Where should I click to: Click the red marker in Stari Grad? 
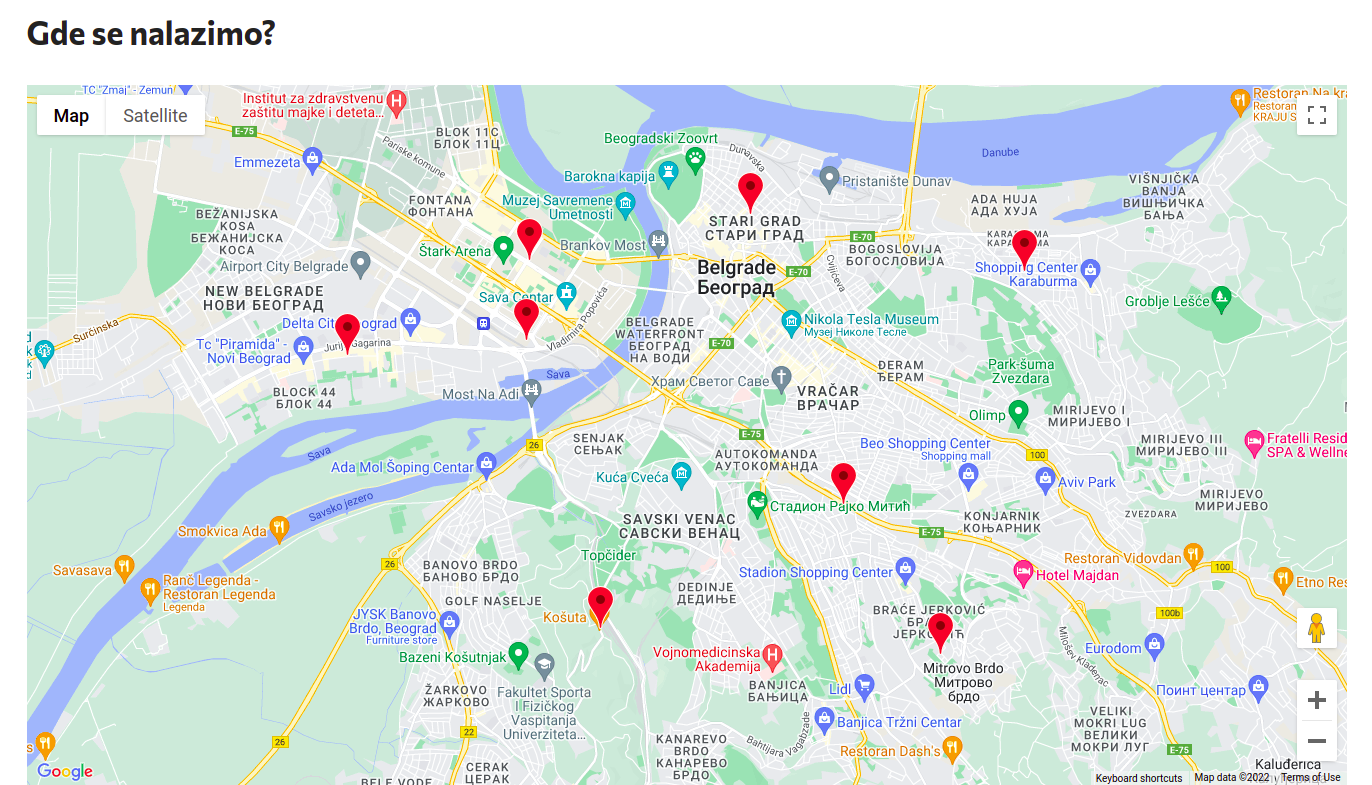pyautogui.click(x=750, y=190)
